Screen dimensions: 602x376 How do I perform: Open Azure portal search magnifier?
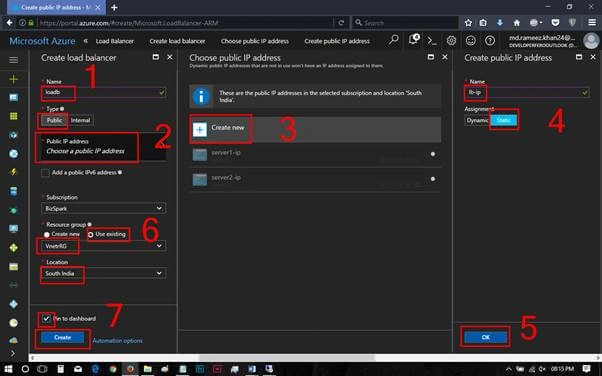(394, 40)
